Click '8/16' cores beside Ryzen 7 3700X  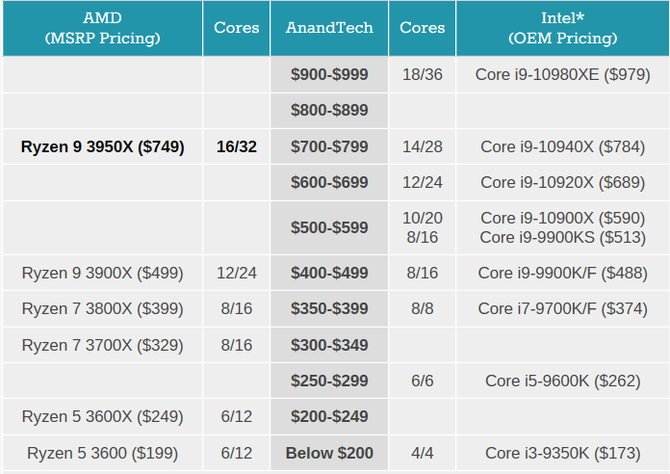coord(236,345)
